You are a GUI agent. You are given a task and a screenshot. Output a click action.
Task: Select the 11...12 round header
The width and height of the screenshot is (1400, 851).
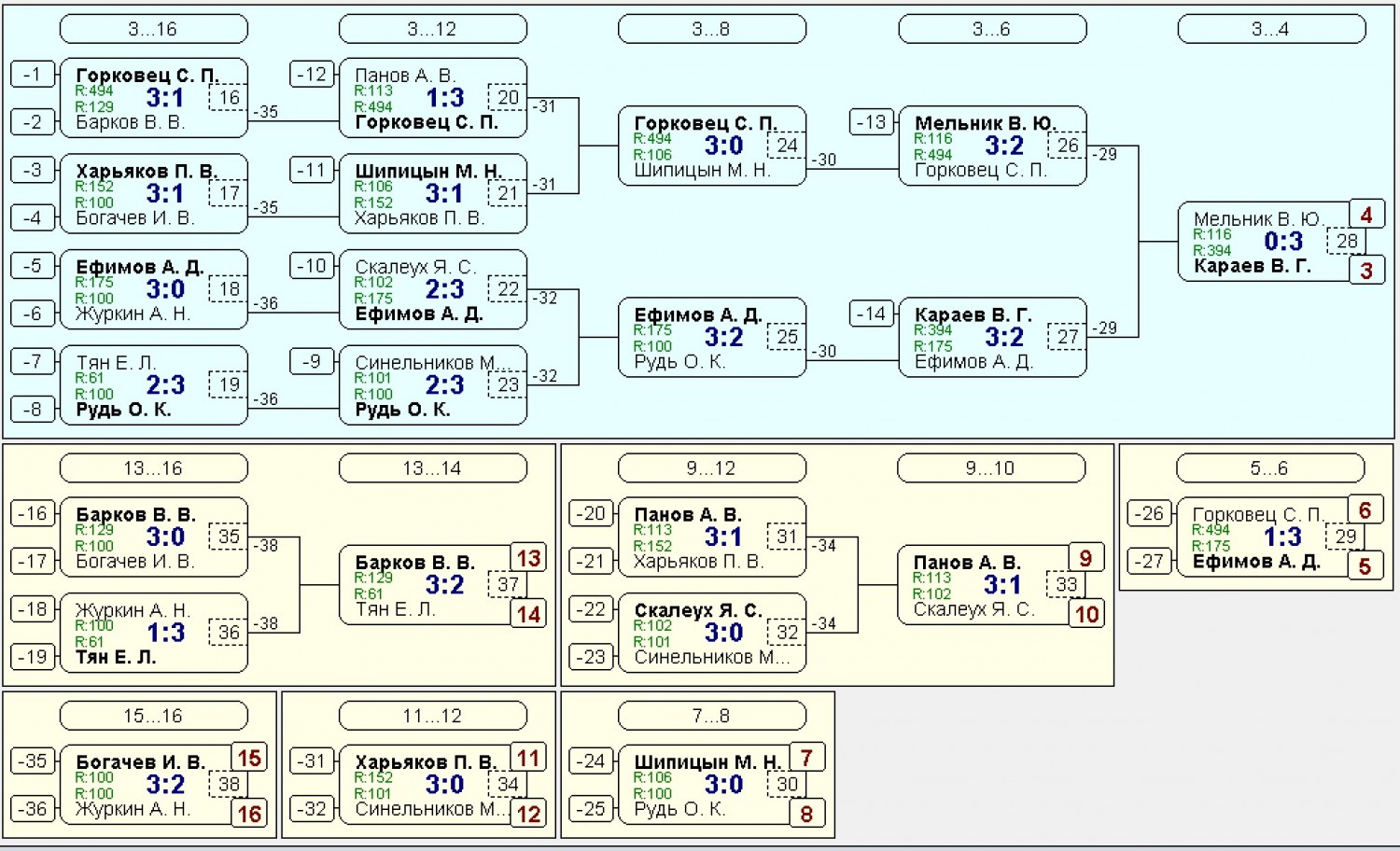[433, 716]
